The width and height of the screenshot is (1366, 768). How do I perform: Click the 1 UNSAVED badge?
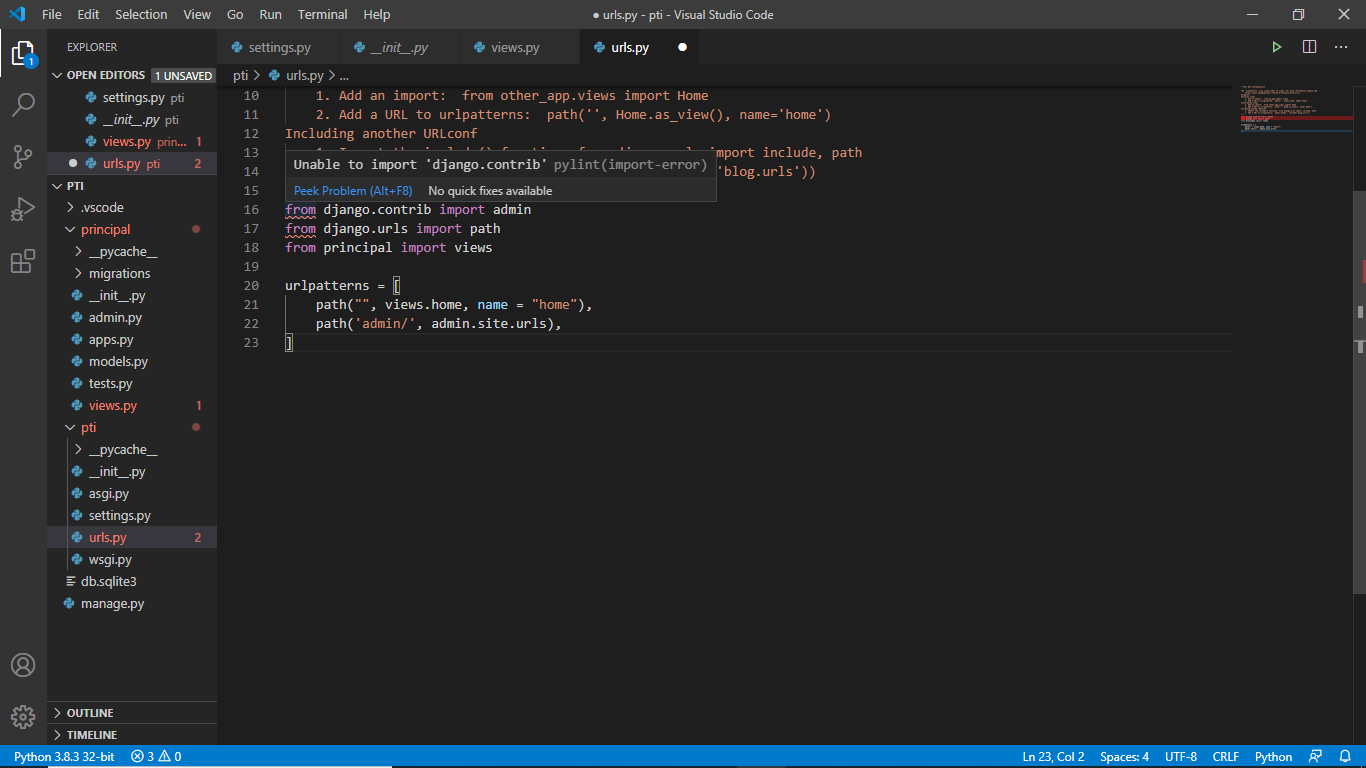click(x=184, y=76)
